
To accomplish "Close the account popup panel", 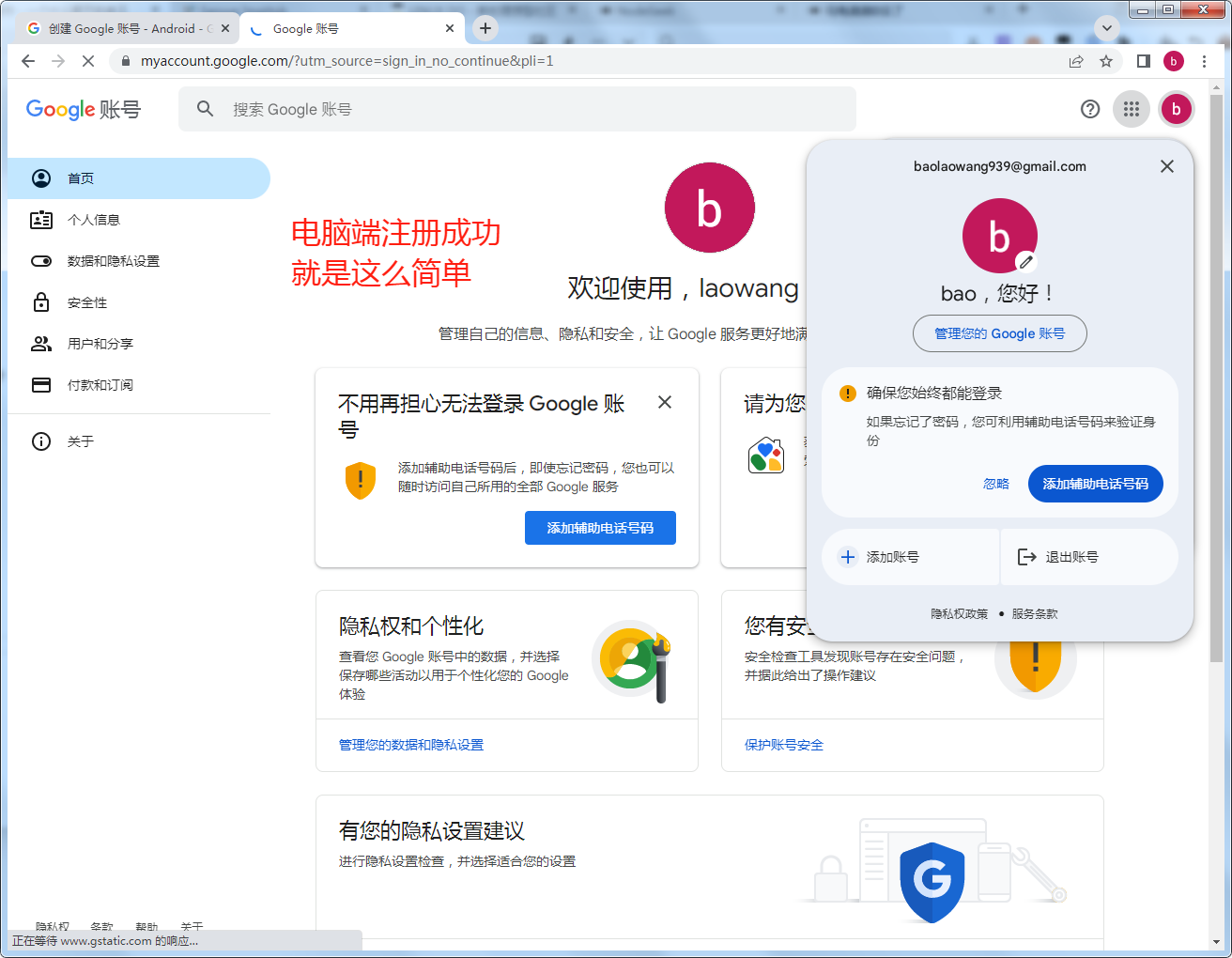I will pos(1166,166).
